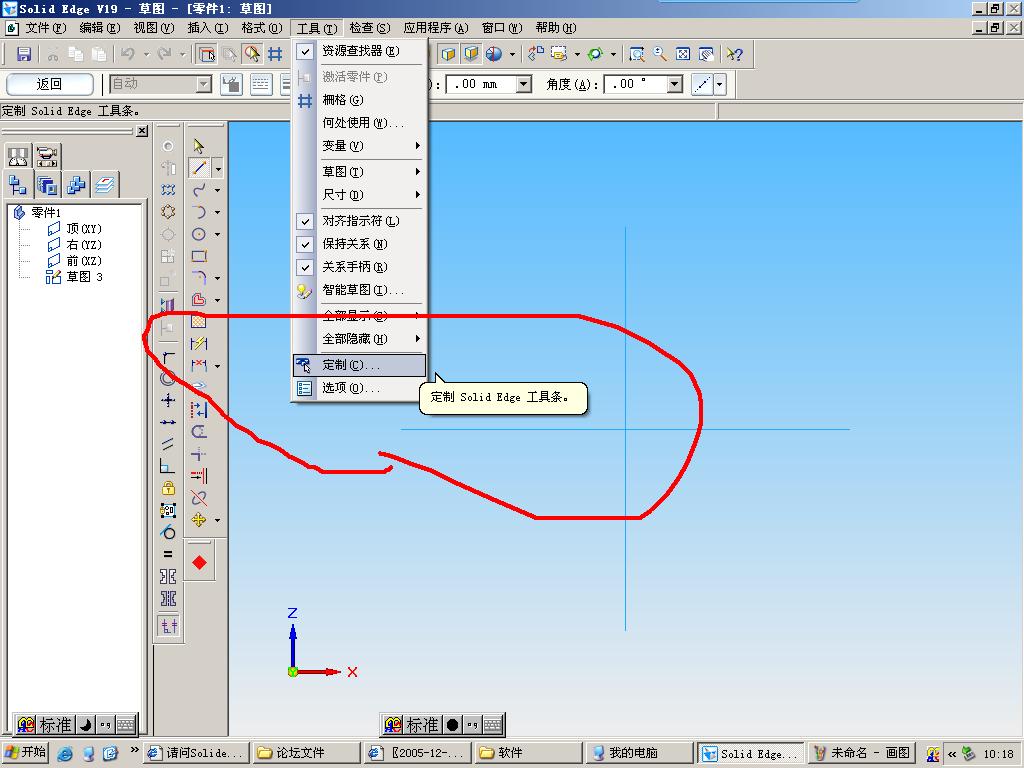Screen dimensions: 1024x768
Task: Choose 智能草图 menu entry
Action: tap(359, 290)
